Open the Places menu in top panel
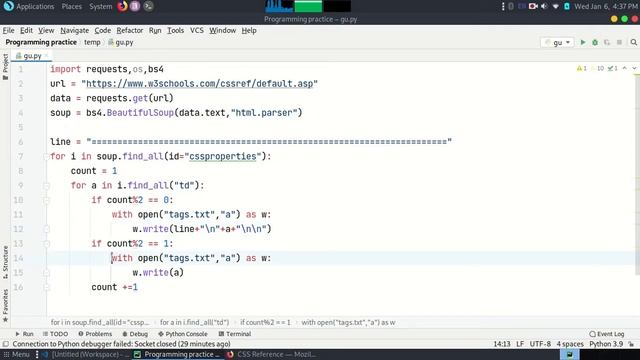 click(x=71, y=7)
